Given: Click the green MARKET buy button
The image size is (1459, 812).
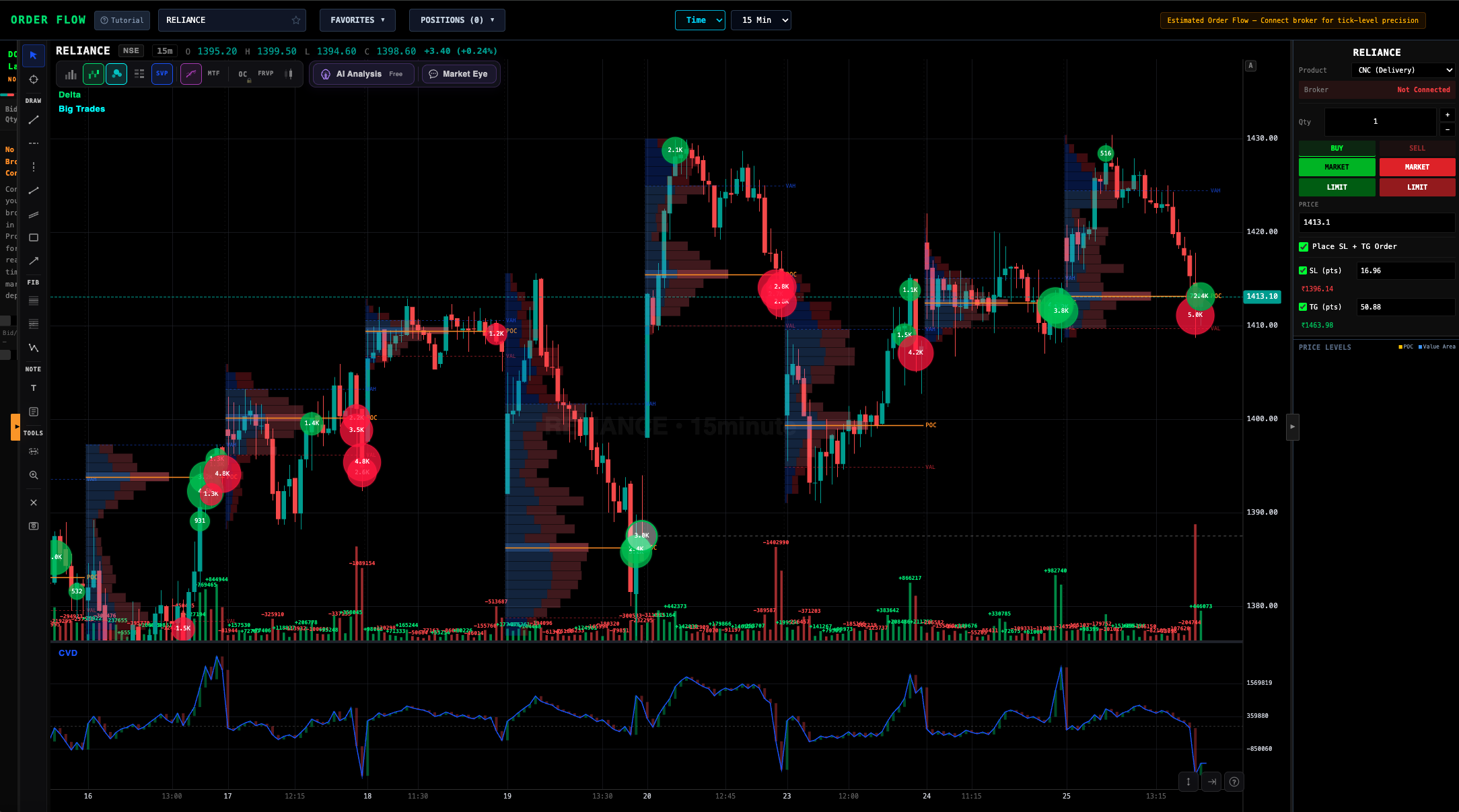Looking at the screenshot, I should pyautogui.click(x=1337, y=167).
